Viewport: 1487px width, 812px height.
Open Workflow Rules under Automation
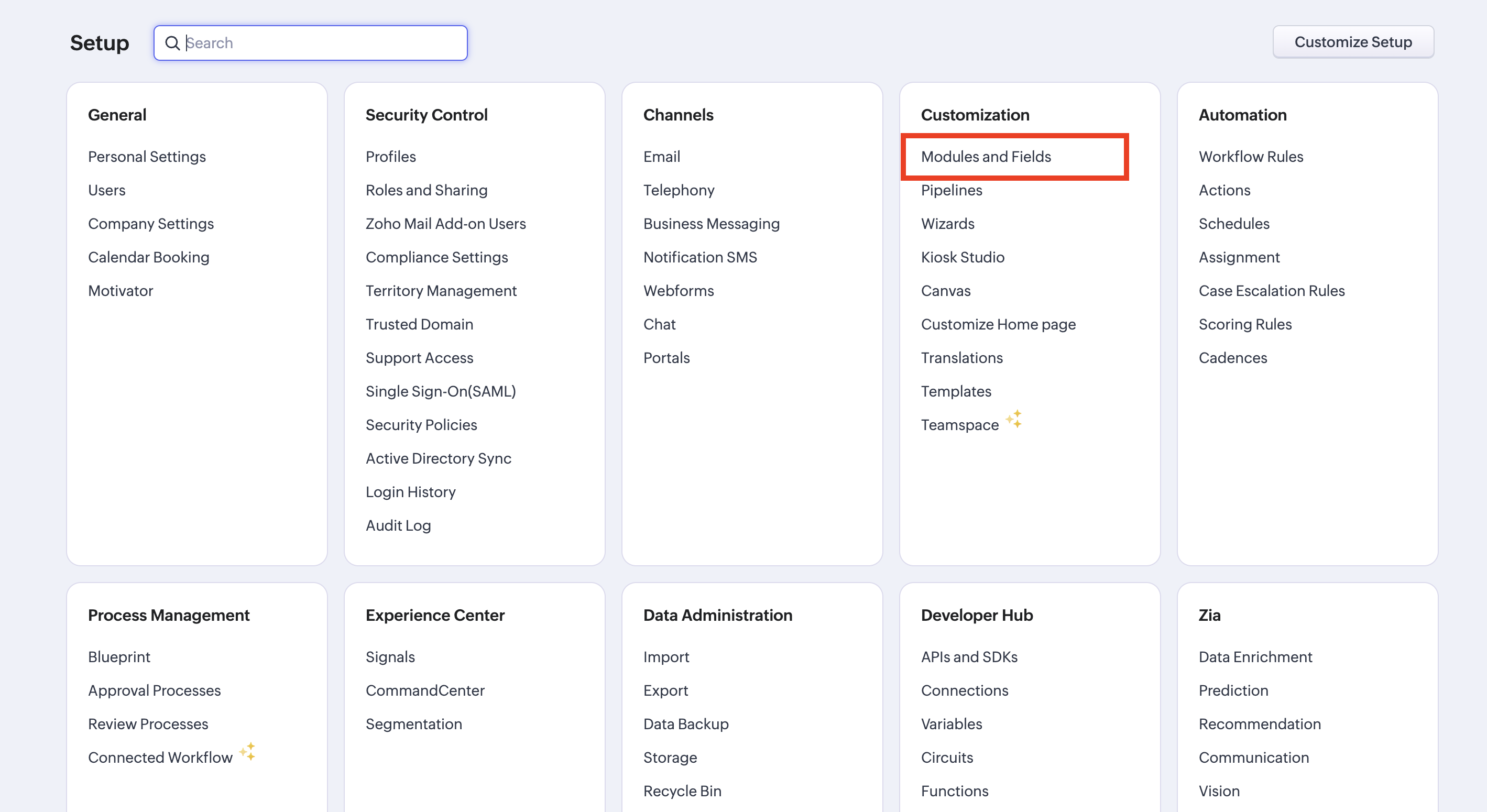pyautogui.click(x=1250, y=157)
